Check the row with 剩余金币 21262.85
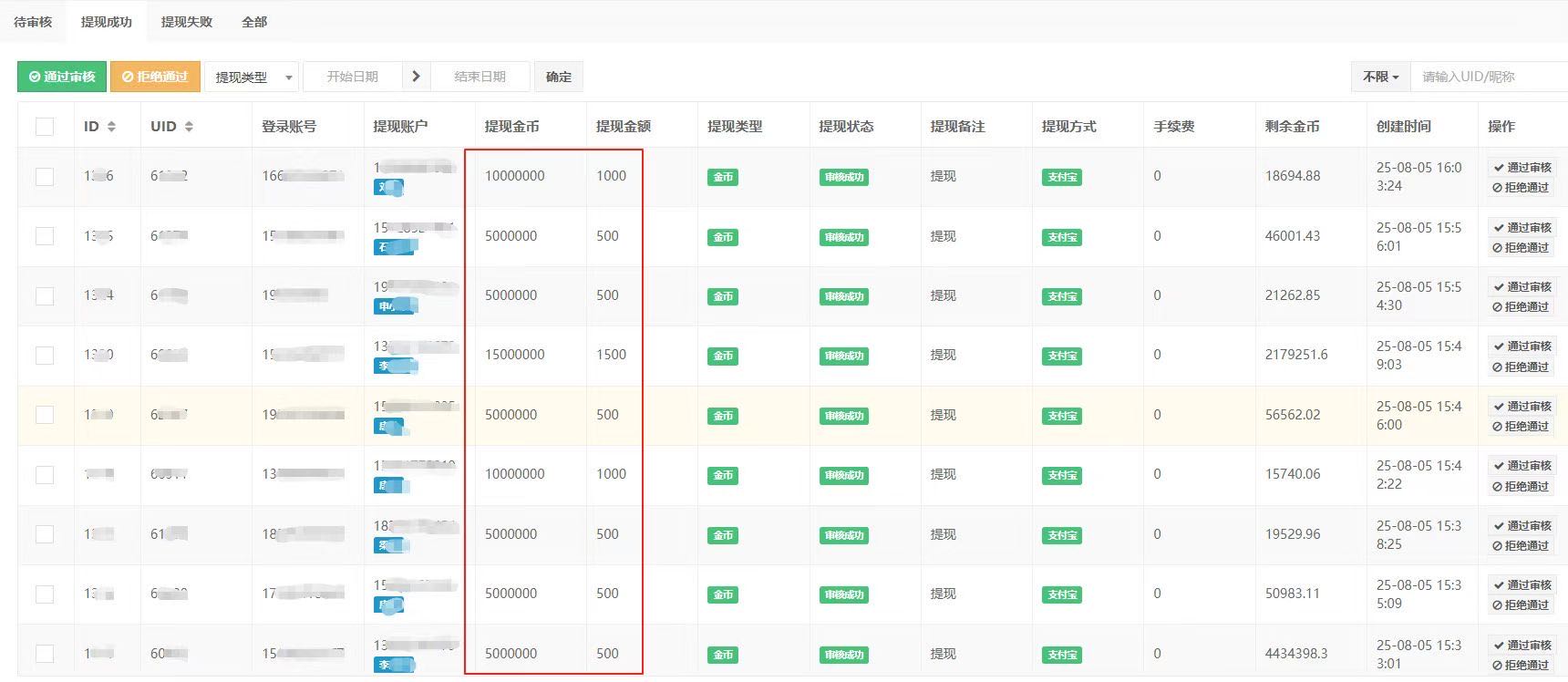 pyautogui.click(x=45, y=295)
